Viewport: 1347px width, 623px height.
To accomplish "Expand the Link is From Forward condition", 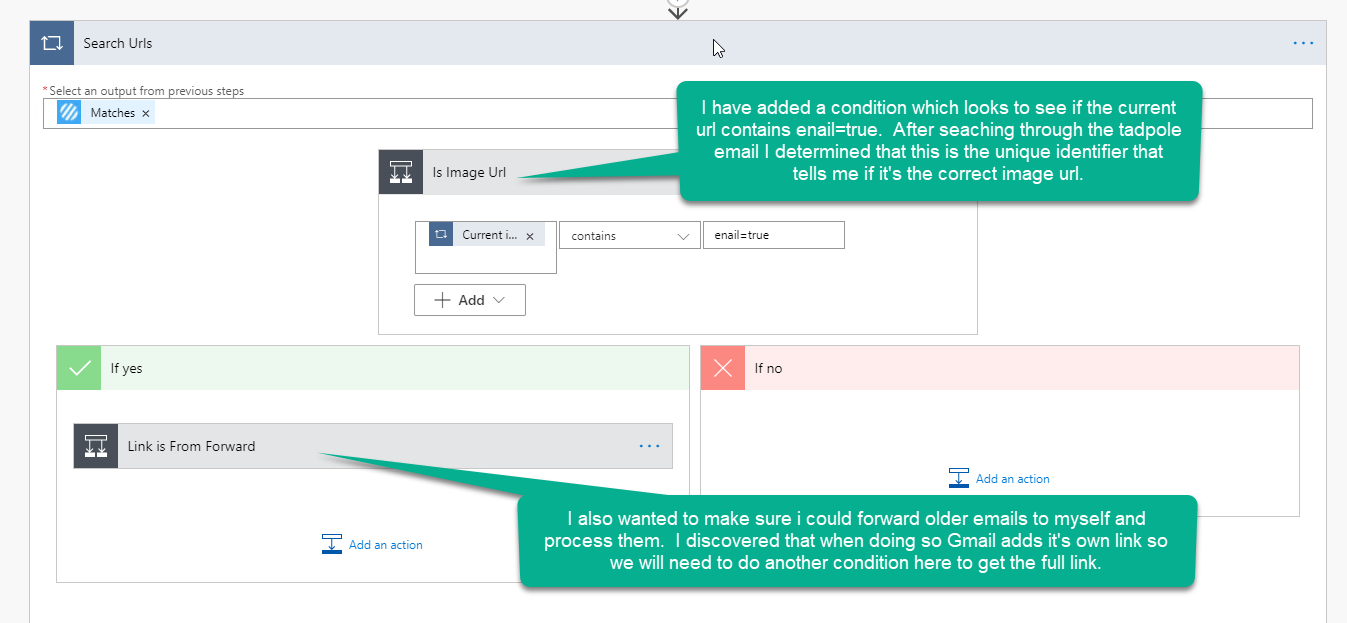I will pos(372,446).
